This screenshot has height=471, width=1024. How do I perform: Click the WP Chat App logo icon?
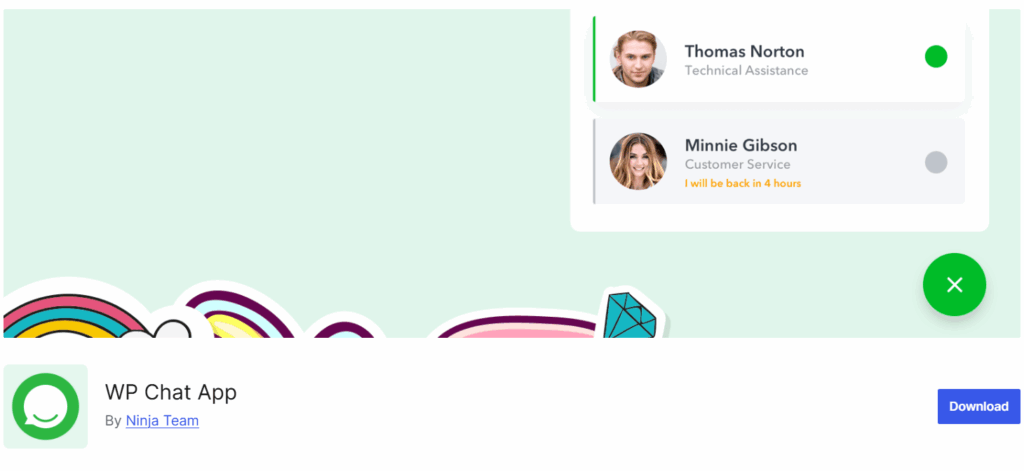pyautogui.click(x=46, y=406)
